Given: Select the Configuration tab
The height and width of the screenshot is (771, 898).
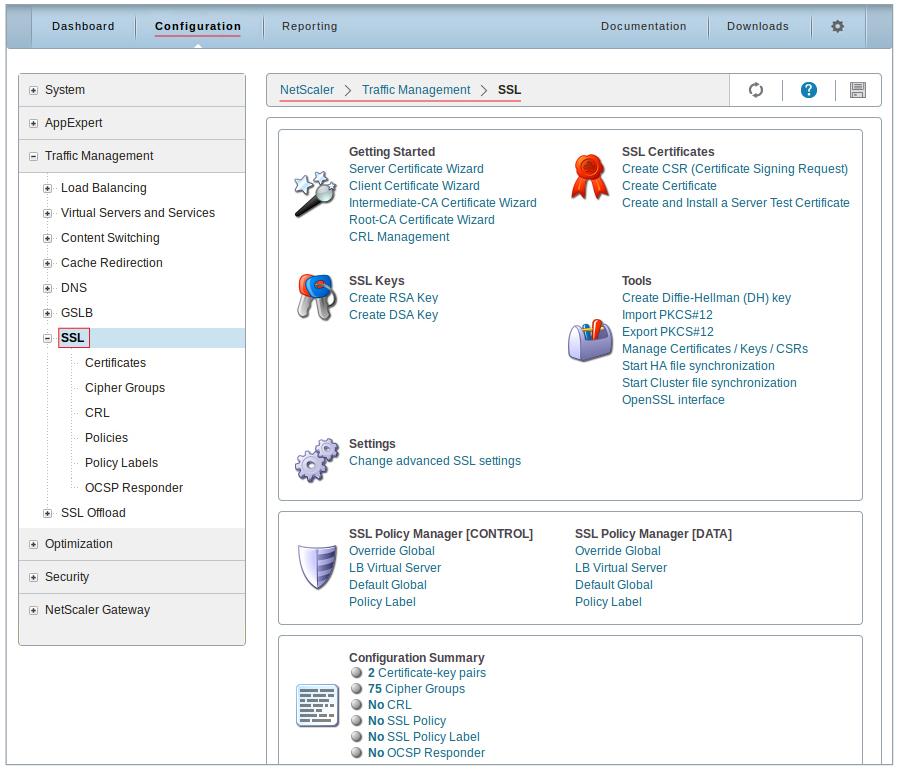Looking at the screenshot, I should (198, 26).
